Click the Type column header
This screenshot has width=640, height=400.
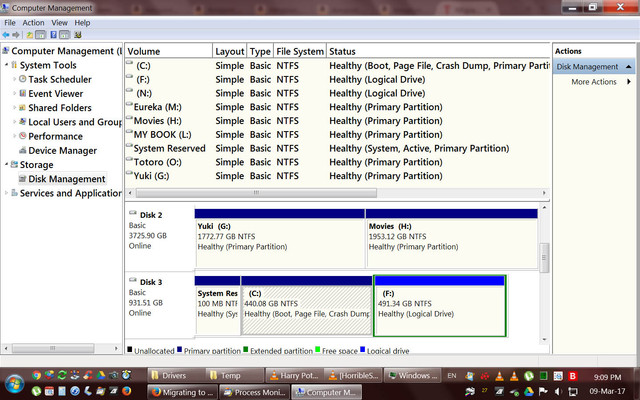pyautogui.click(x=260, y=51)
